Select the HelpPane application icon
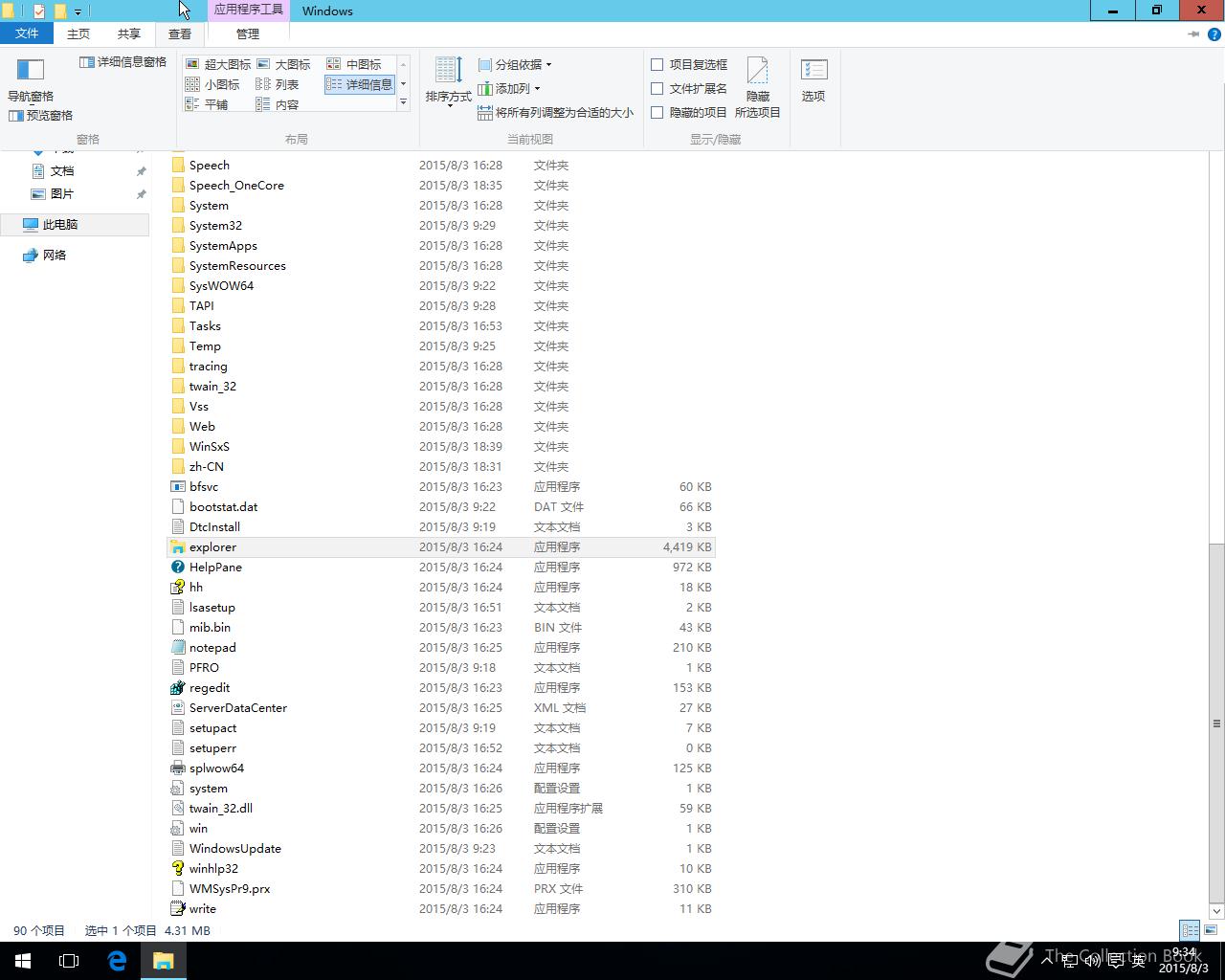This screenshot has height=980, width=1225. point(177,567)
